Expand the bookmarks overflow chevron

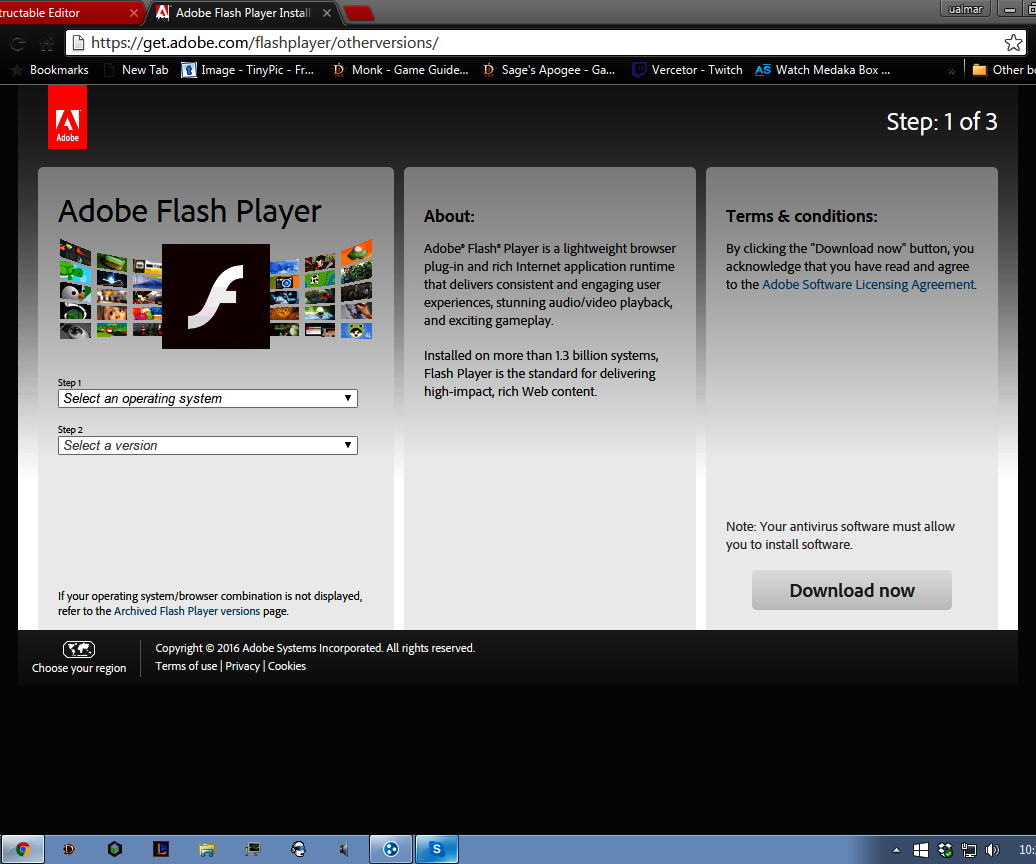pos(952,69)
